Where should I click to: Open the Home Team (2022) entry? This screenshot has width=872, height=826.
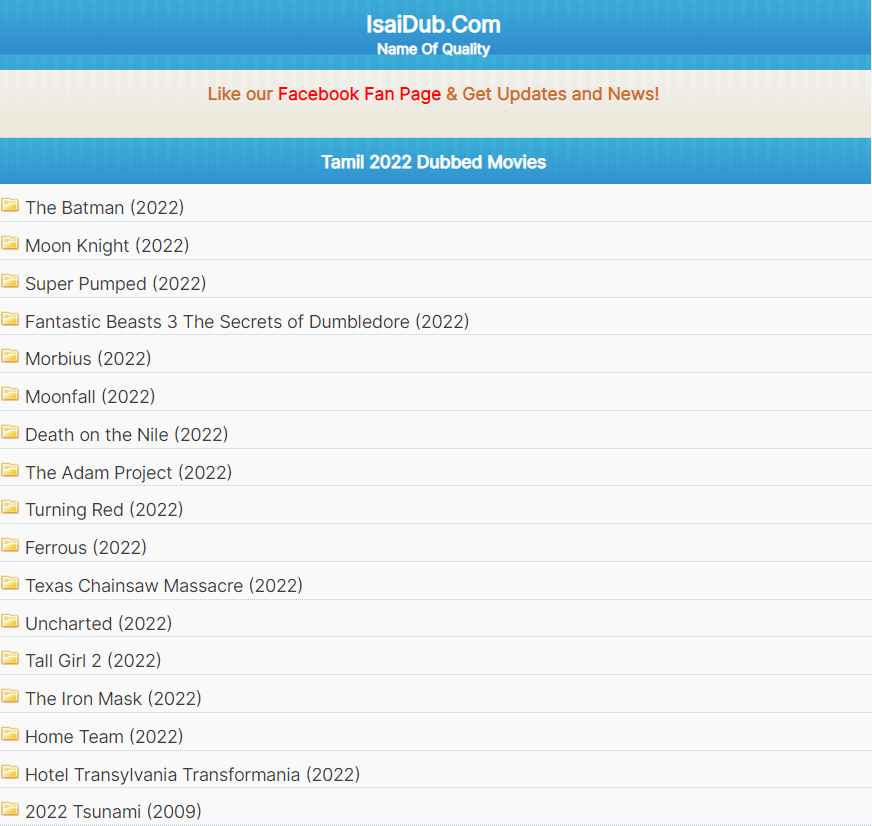click(x=104, y=736)
